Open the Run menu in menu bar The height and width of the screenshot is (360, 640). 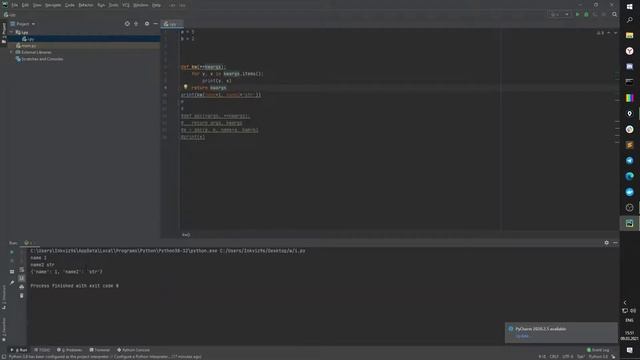[101, 5]
